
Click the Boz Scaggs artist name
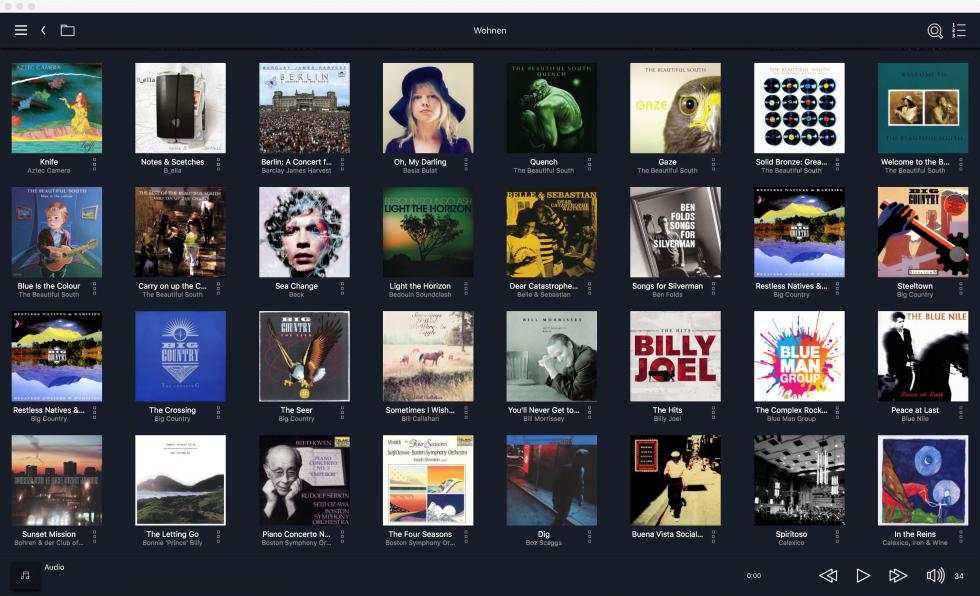pos(544,543)
